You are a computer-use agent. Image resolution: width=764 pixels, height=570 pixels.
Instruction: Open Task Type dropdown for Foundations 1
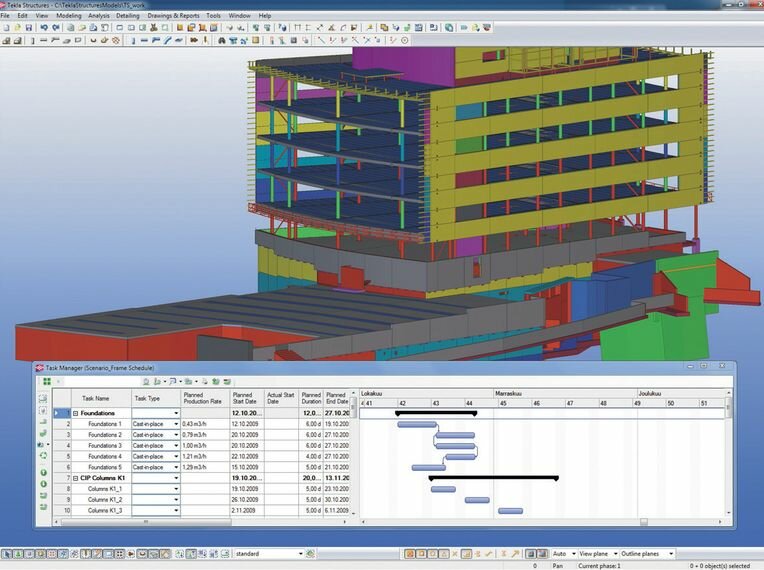pyautogui.click(x=176, y=424)
